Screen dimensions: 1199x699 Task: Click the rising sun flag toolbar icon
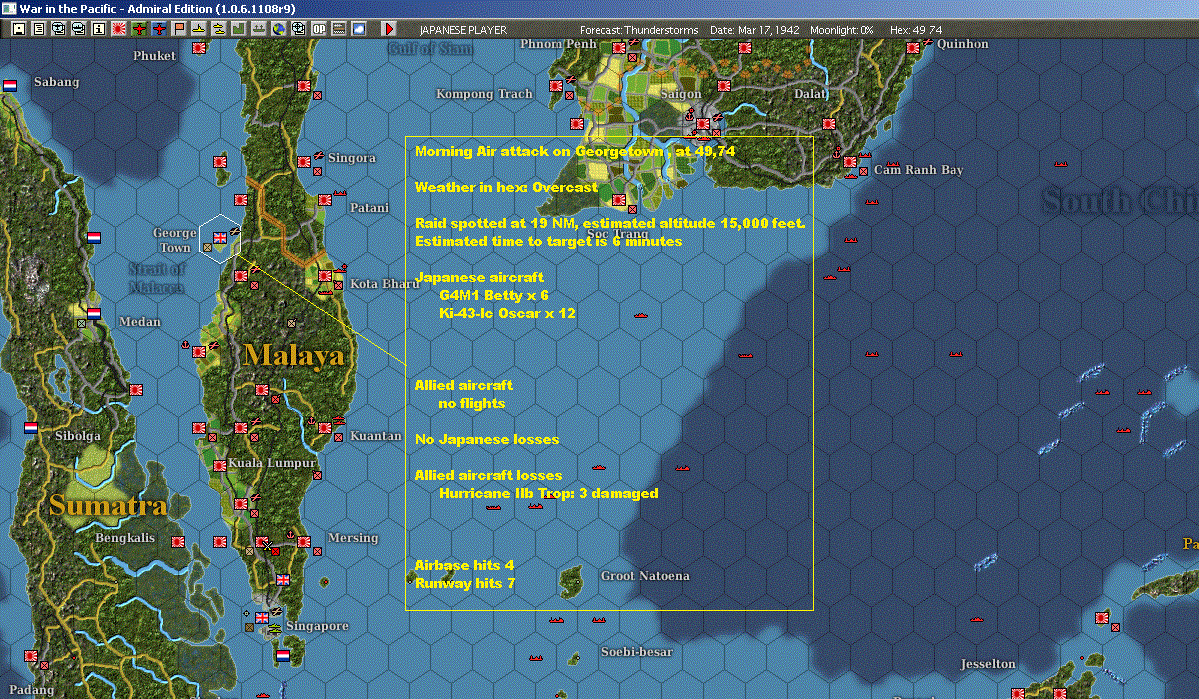coord(119,29)
